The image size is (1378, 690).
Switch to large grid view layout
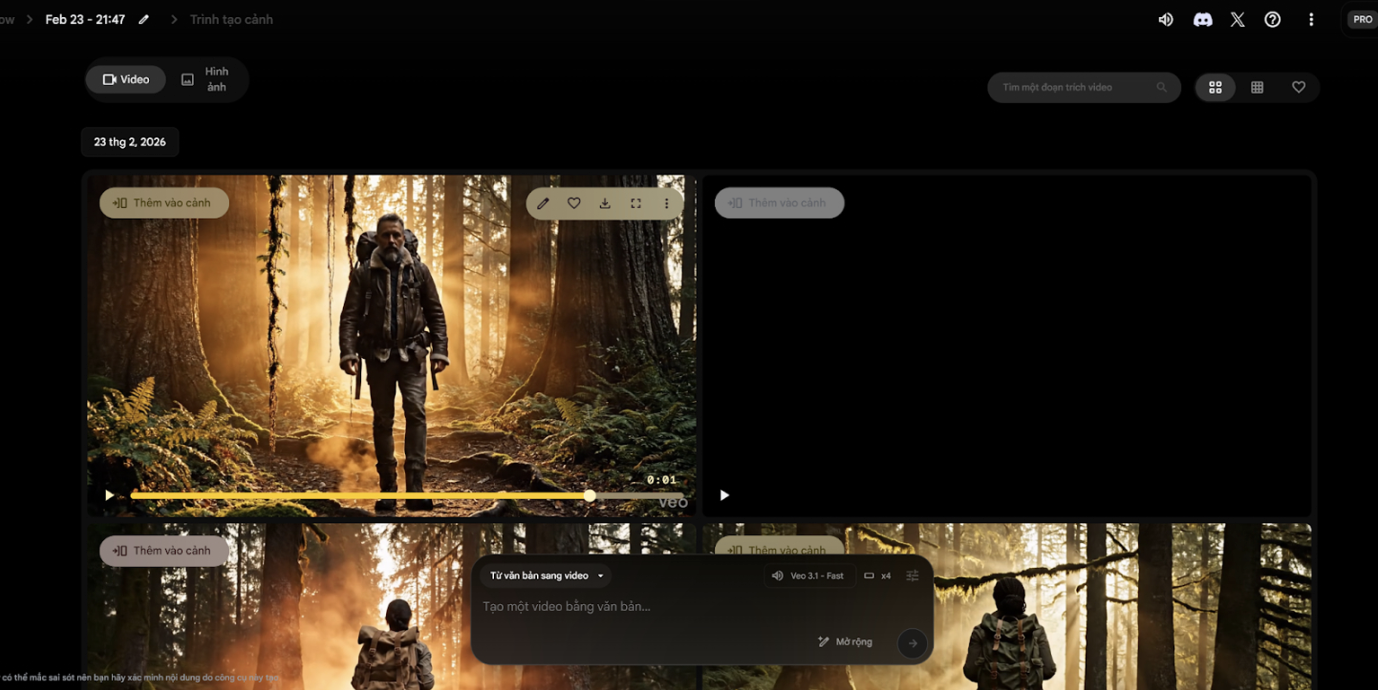point(1215,88)
